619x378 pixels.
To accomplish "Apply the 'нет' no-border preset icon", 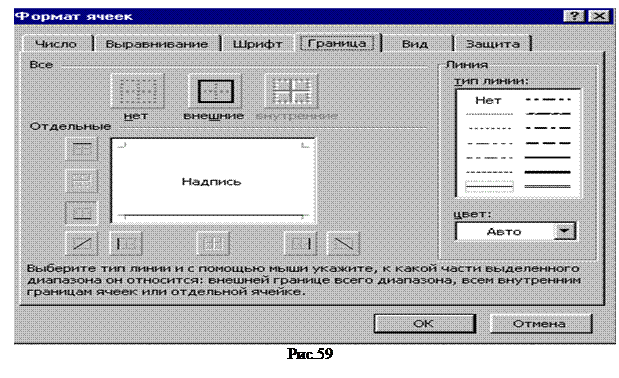I will (x=137, y=91).
